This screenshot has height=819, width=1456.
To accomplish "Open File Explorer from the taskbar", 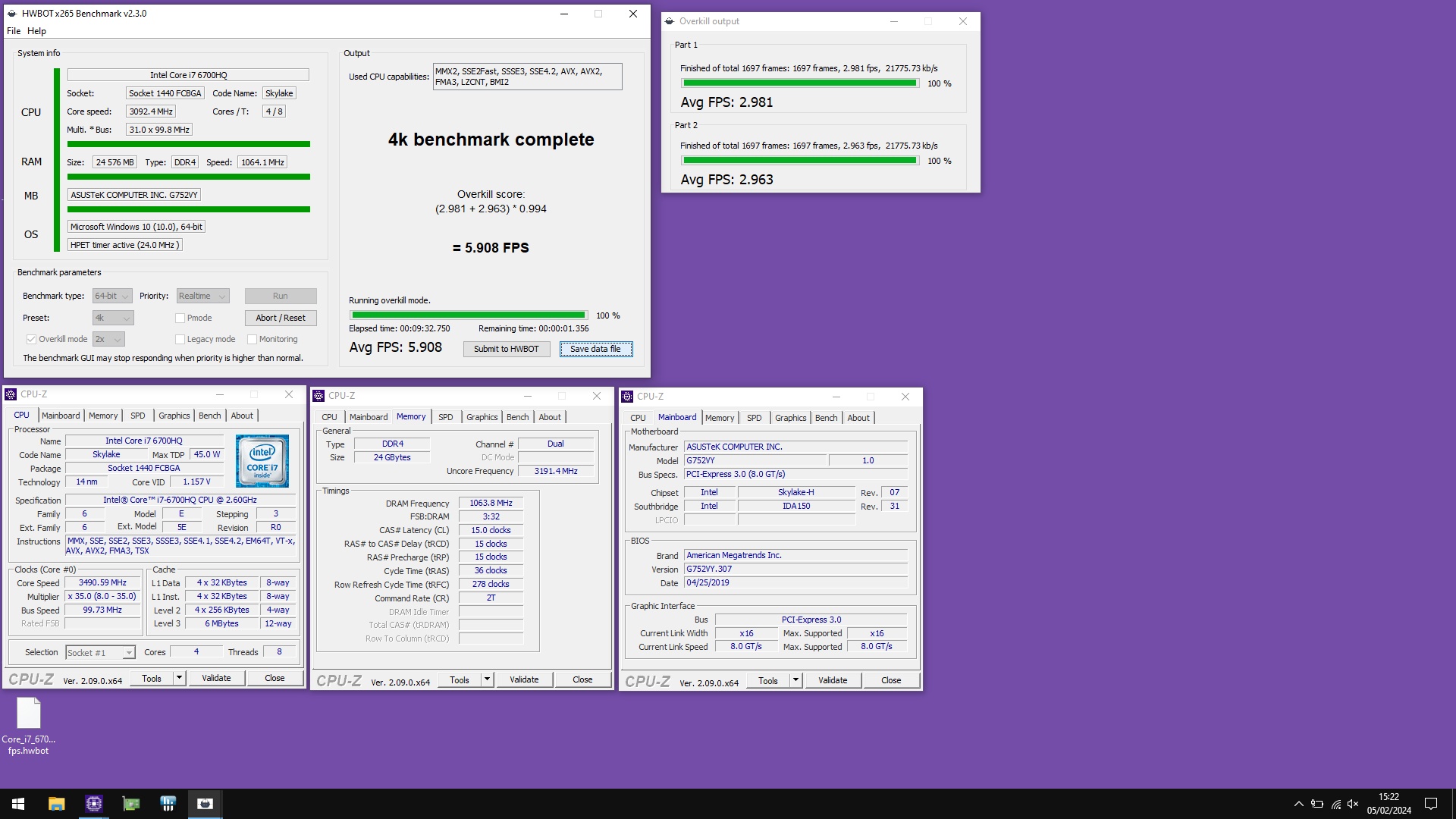I will (x=56, y=804).
